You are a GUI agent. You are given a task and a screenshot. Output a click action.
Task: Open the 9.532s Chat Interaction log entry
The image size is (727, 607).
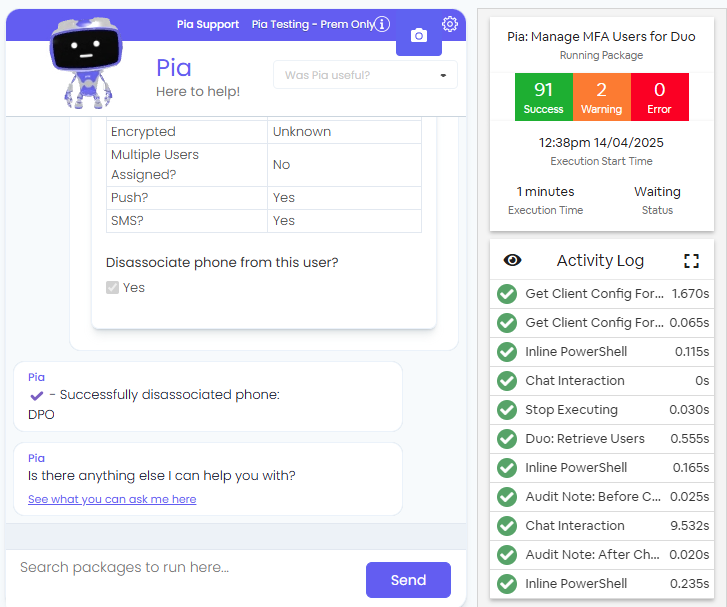[x=602, y=526]
